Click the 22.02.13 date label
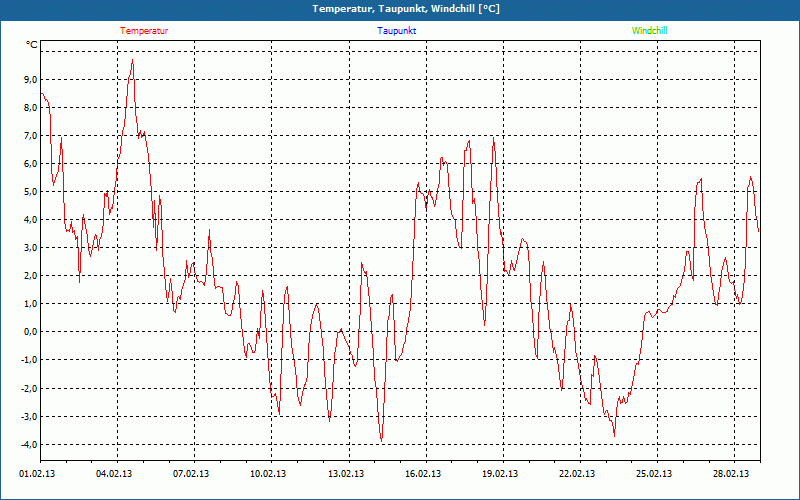Viewport: 800px width, 500px height. pos(577,474)
